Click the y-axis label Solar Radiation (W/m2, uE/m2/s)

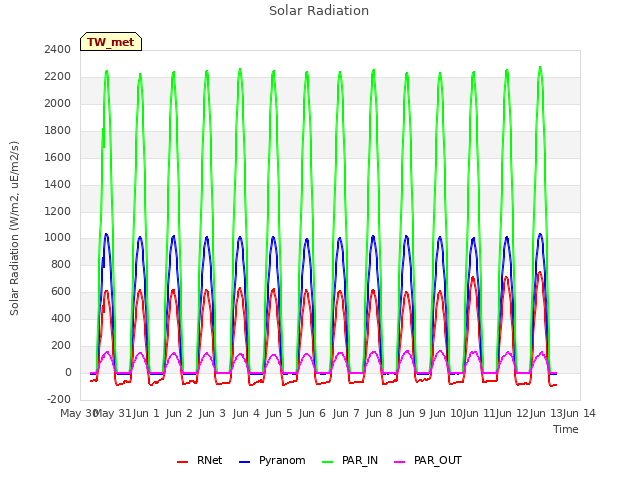click(x=14, y=228)
